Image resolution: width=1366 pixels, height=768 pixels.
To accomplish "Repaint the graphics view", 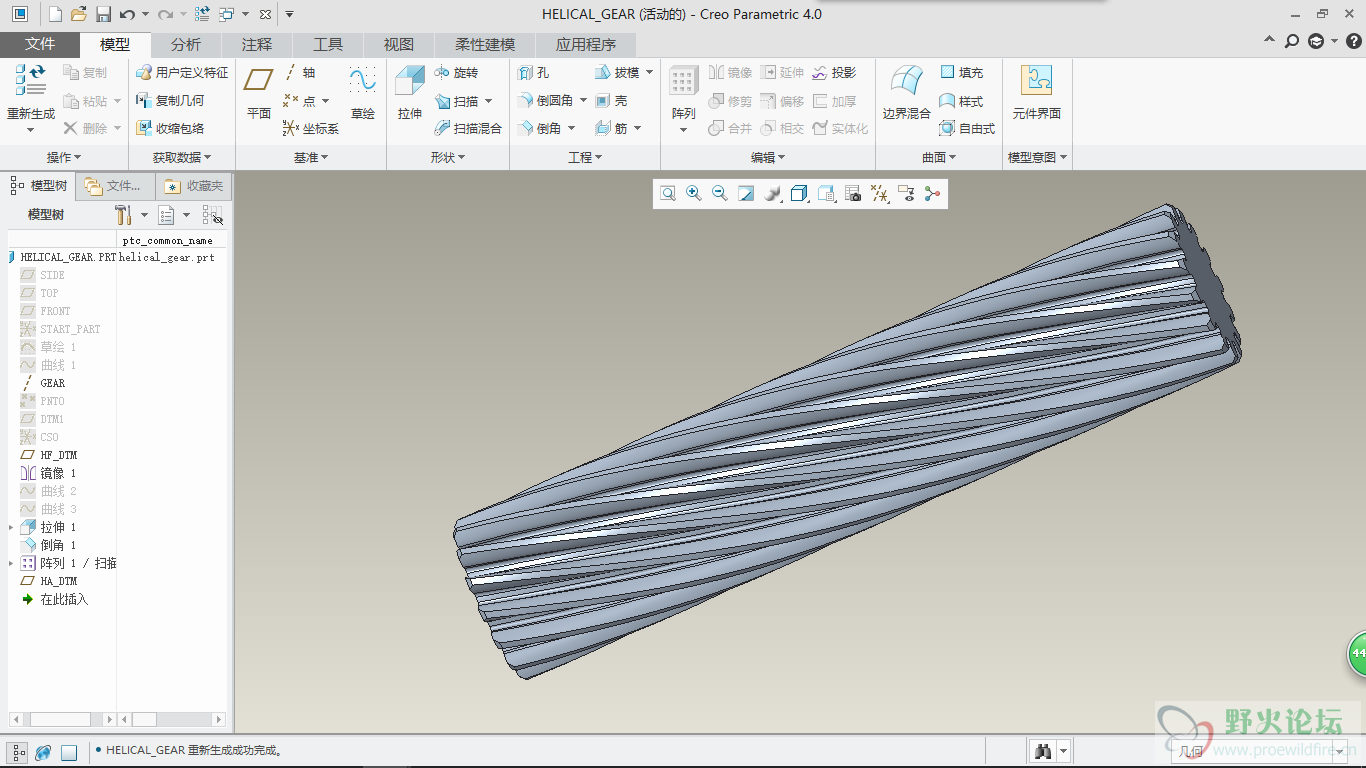I will [746, 194].
